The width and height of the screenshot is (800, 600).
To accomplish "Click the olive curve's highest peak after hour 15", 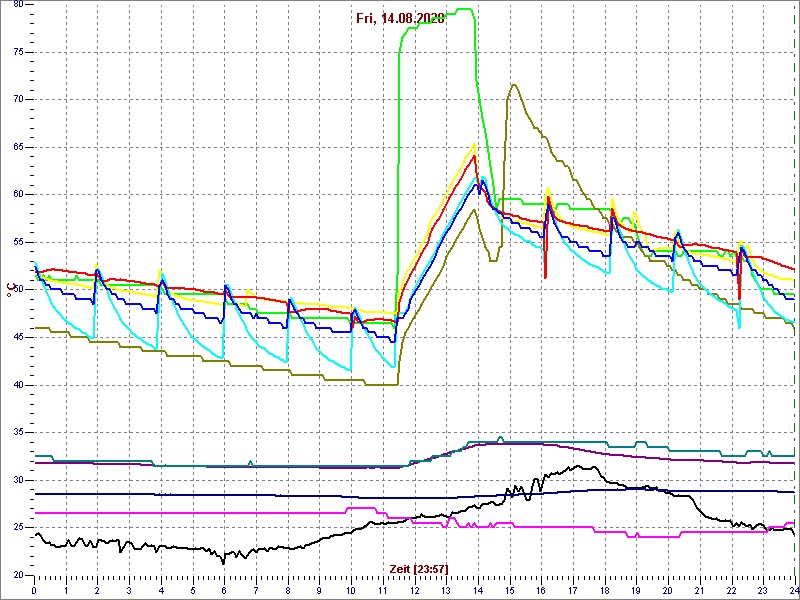I will pos(513,85).
